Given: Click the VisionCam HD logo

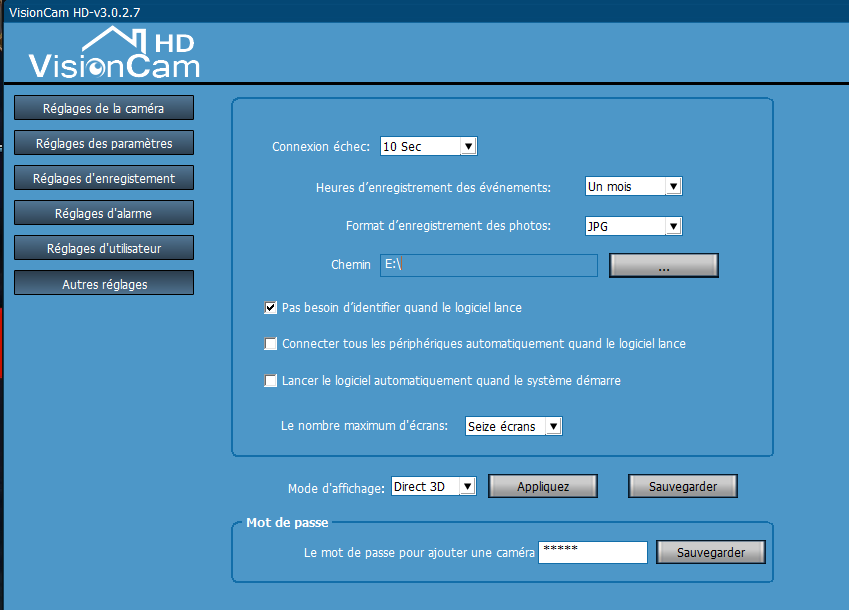Looking at the screenshot, I should click(x=114, y=53).
